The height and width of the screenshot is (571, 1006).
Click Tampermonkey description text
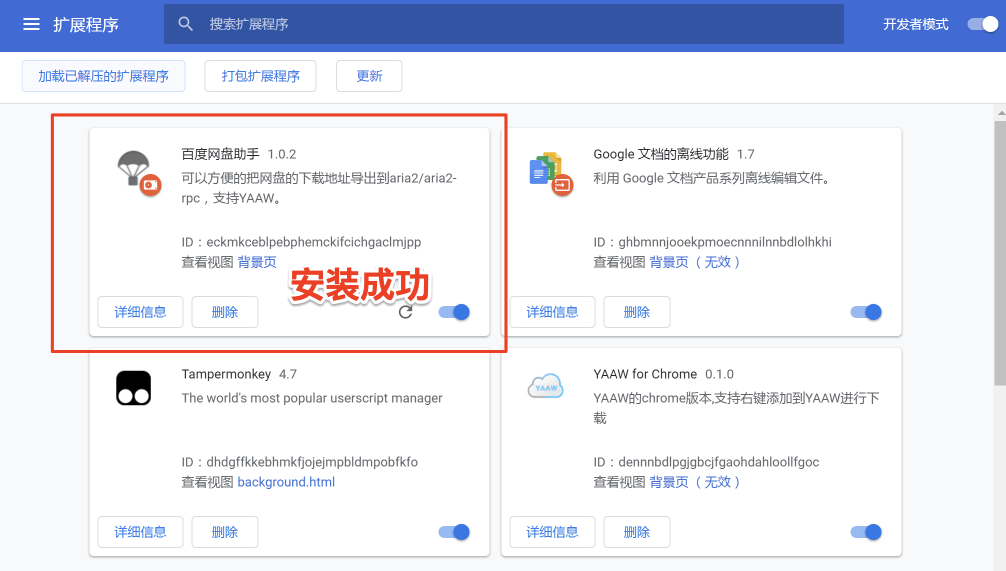click(x=312, y=398)
